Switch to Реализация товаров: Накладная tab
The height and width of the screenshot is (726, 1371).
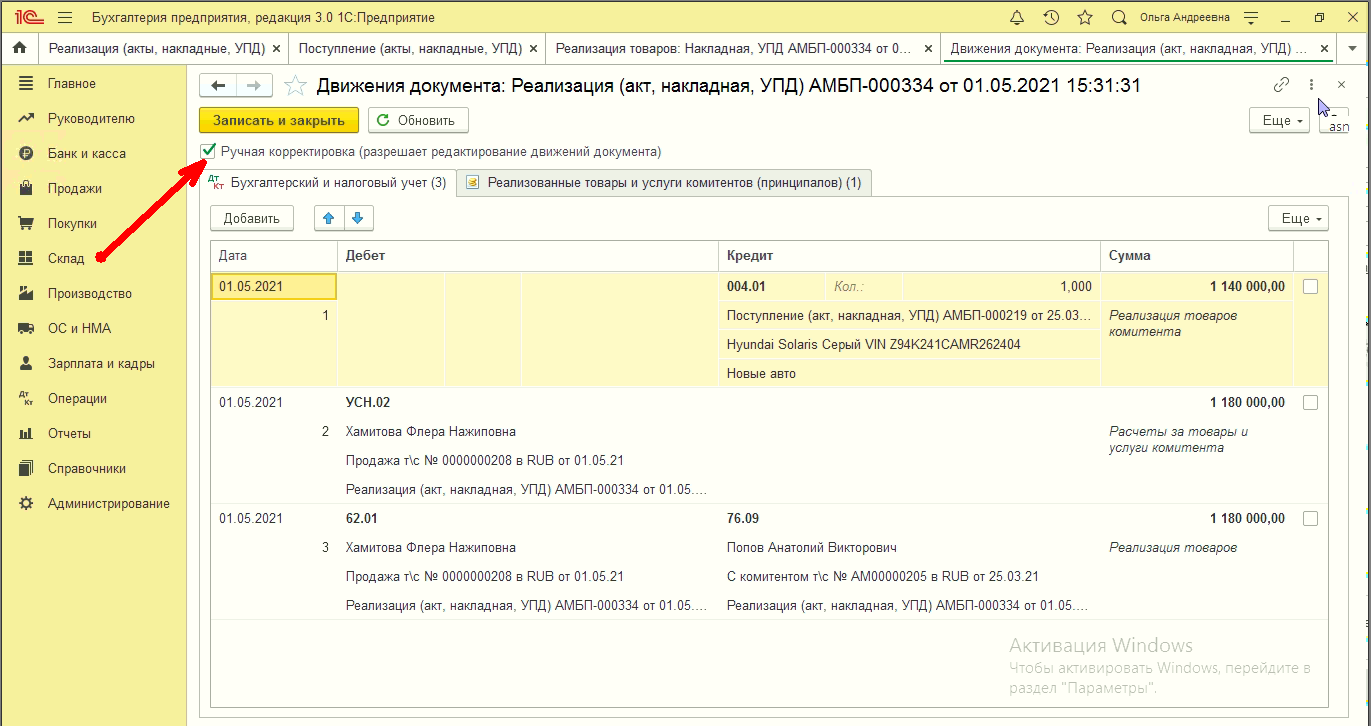point(734,48)
